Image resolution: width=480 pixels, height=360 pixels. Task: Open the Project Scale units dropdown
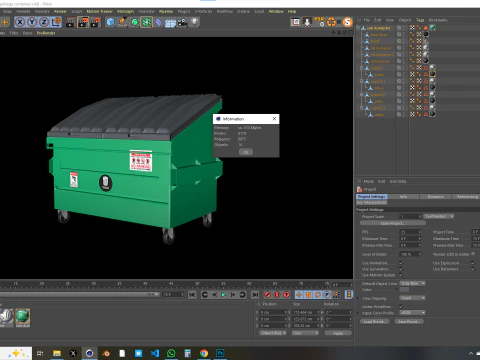[x=439, y=216]
